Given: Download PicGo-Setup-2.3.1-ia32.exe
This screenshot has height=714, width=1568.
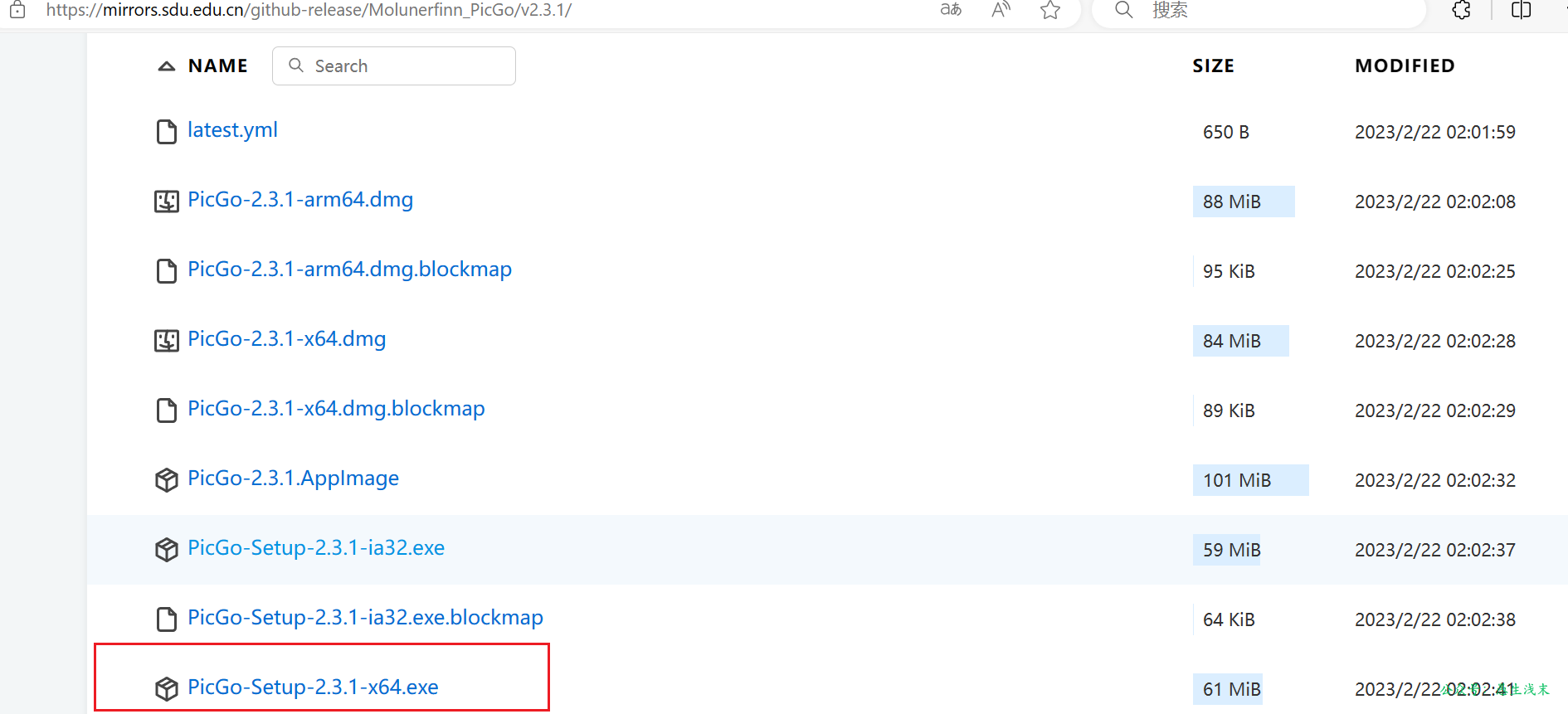Looking at the screenshot, I should (x=316, y=548).
